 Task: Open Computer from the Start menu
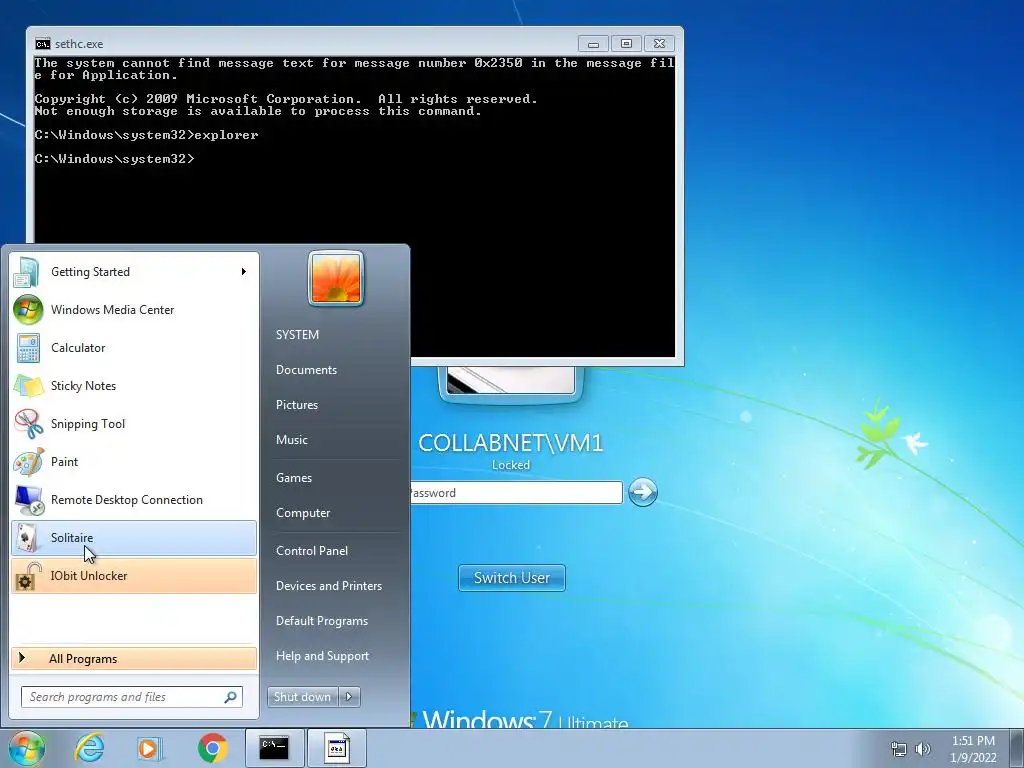point(302,513)
